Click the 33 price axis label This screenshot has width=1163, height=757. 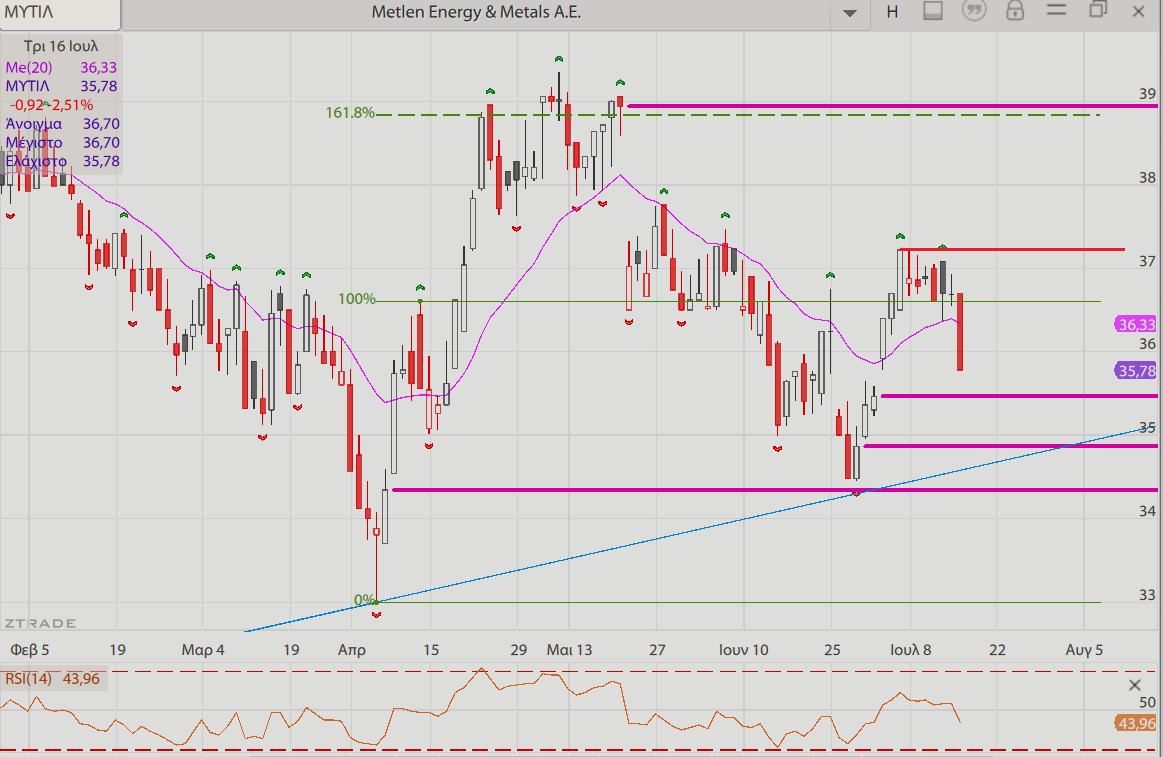click(1147, 595)
